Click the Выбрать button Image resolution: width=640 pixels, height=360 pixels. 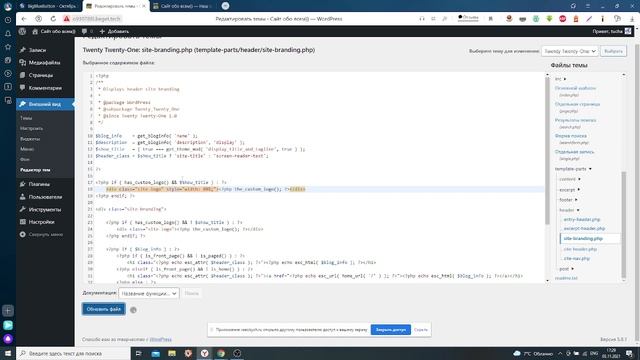click(x=613, y=51)
